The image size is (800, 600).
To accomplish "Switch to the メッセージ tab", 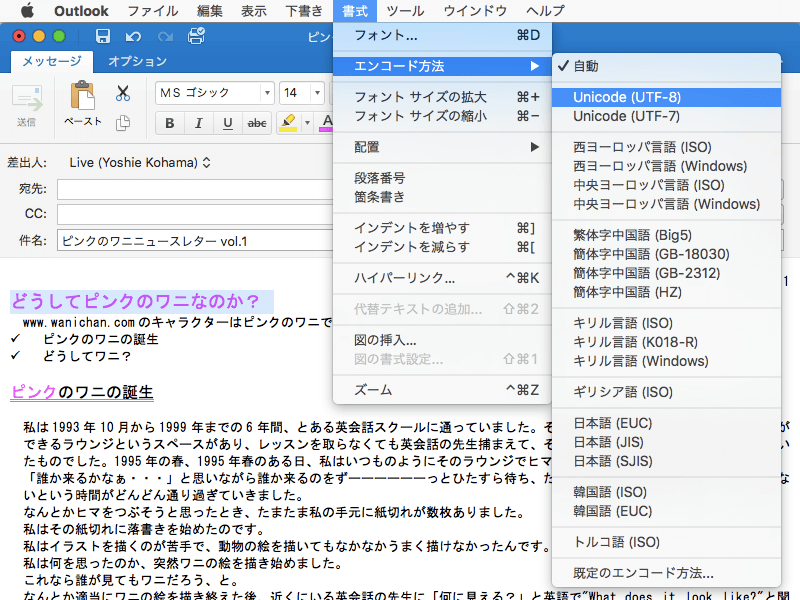I will pyautogui.click(x=52, y=61).
